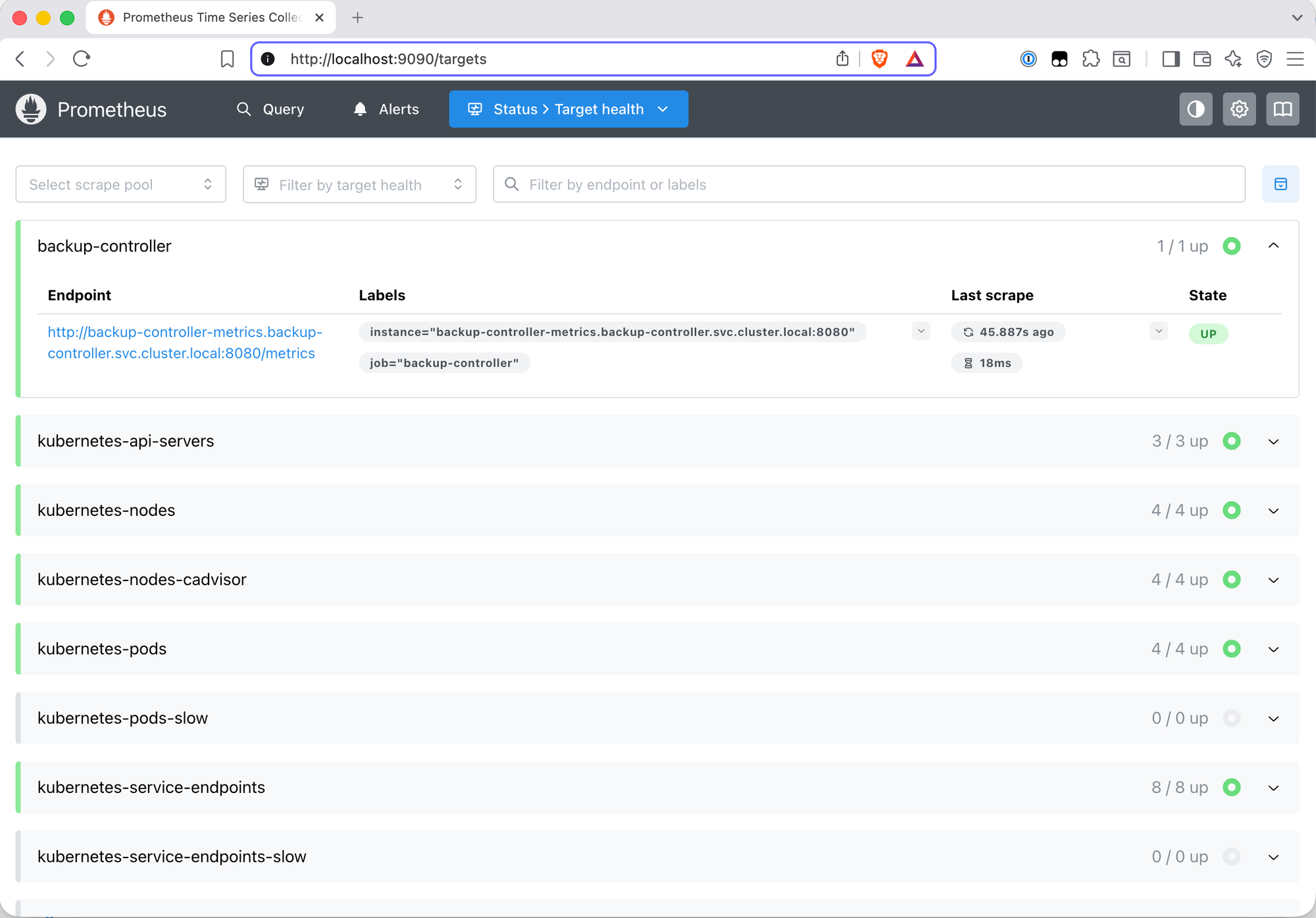
Task: Click the collapse all pools button
Action: coord(1280,184)
